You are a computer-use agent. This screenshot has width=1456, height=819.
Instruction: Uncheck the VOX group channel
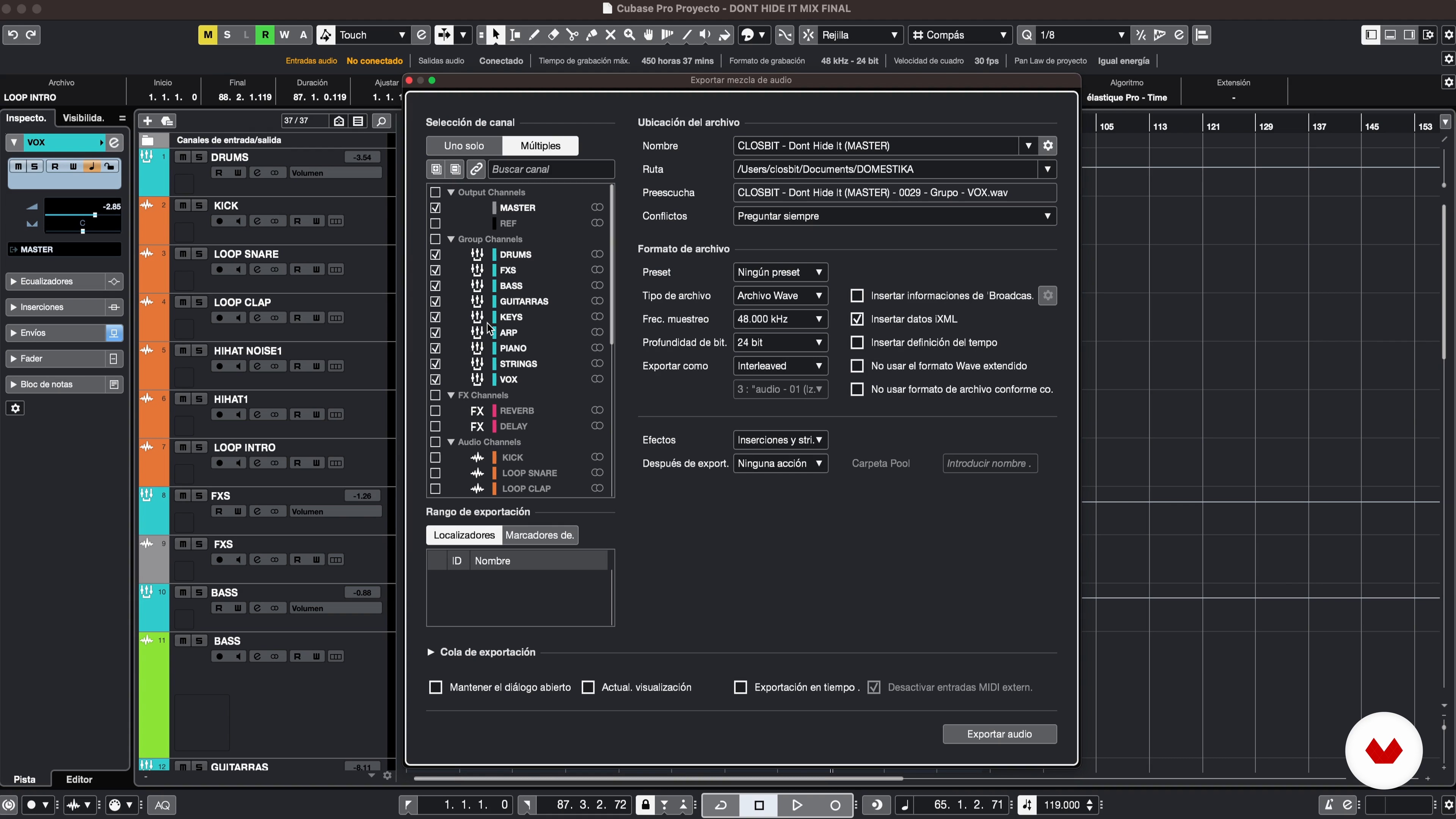coord(435,379)
